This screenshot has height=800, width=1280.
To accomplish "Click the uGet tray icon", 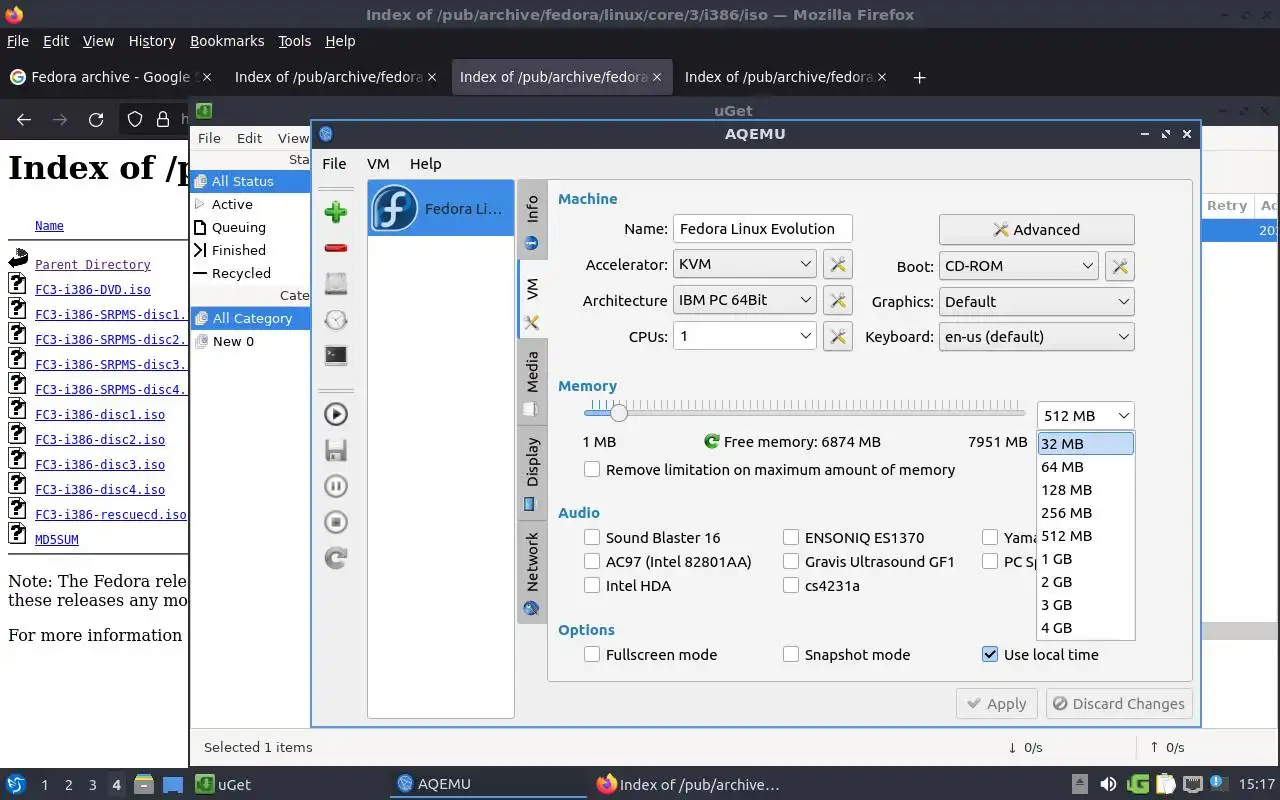I will click(1138, 784).
